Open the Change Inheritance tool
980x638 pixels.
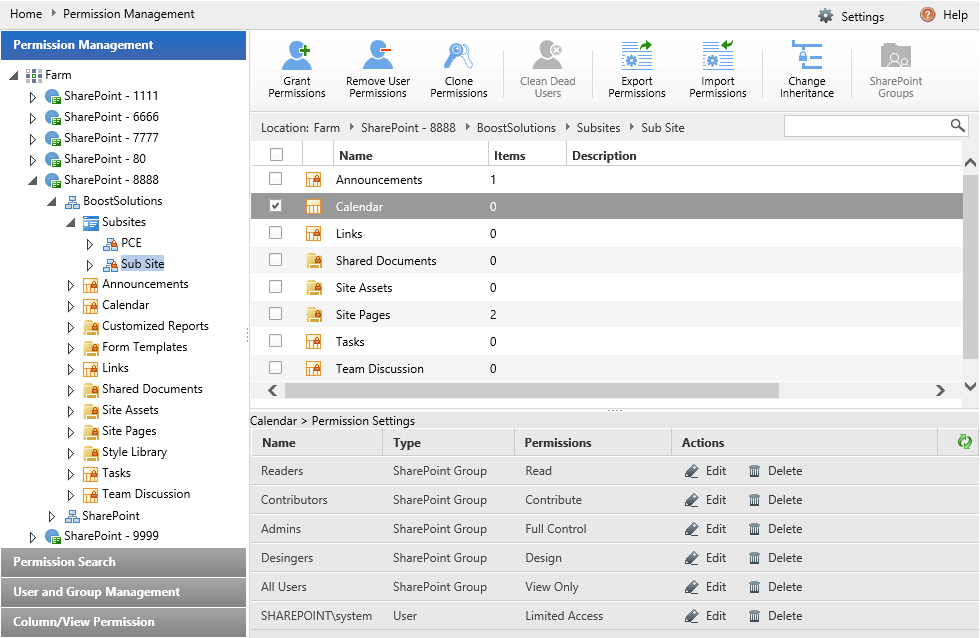click(x=806, y=69)
